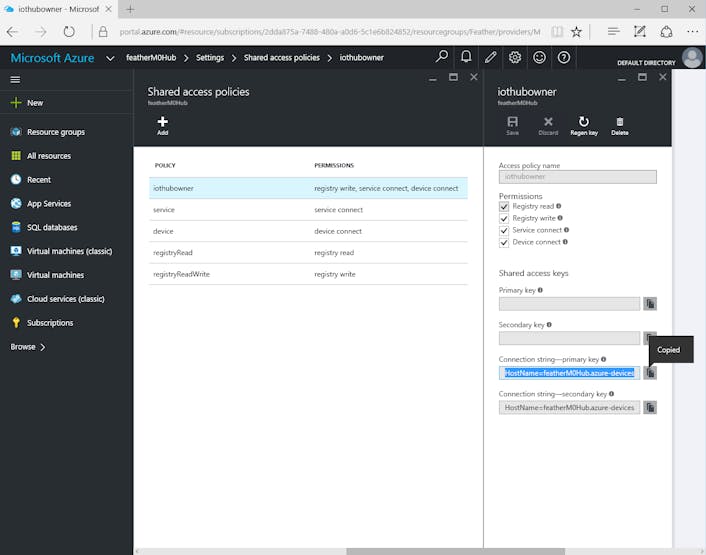Click the Regen key icon

(584, 122)
